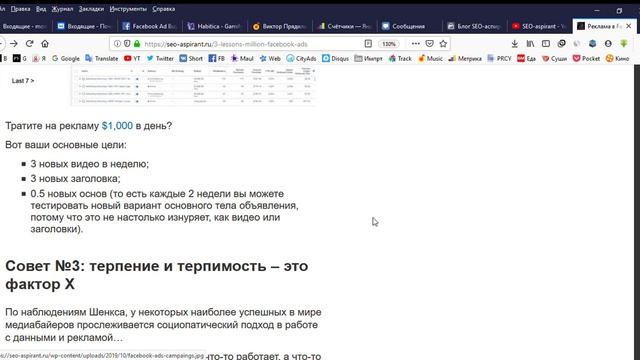Open the Вид menu
The height and width of the screenshot is (360, 640).
[41, 9]
